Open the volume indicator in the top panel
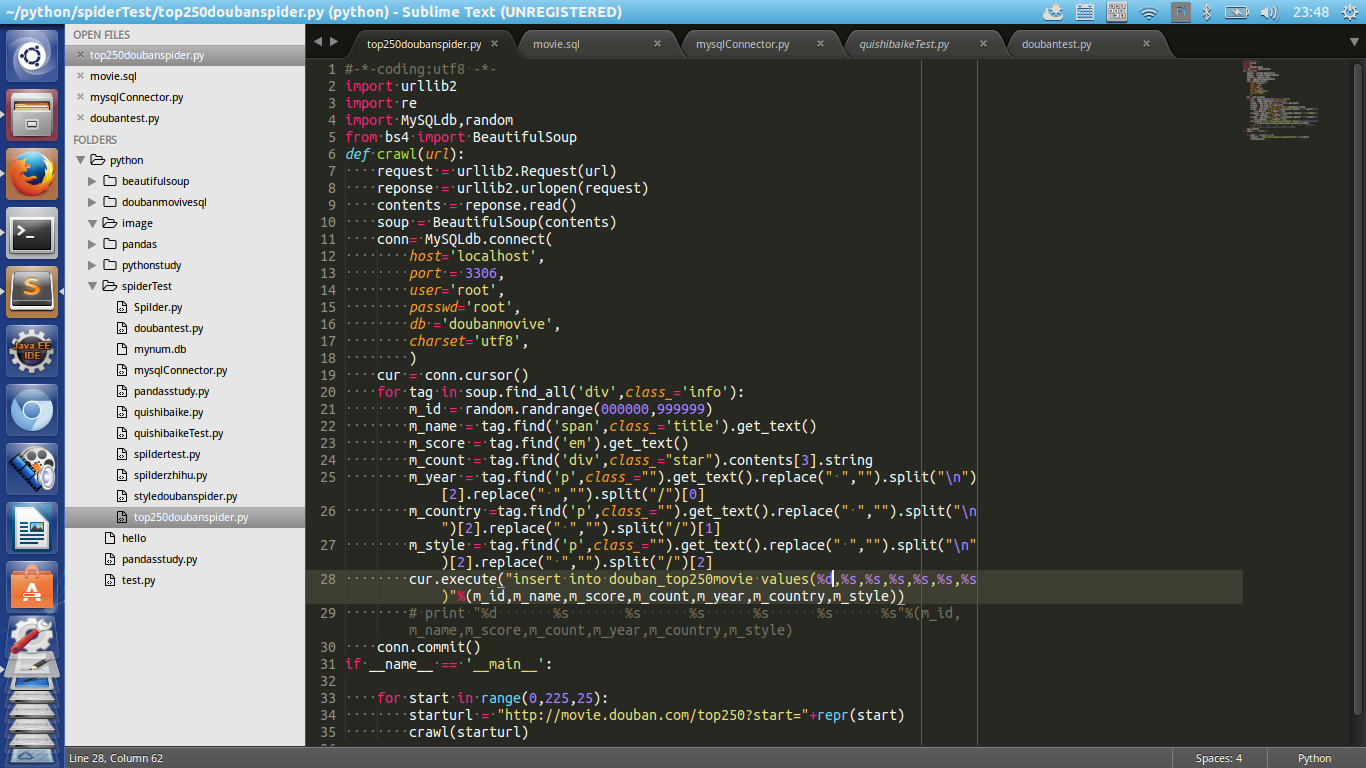The height and width of the screenshot is (768, 1366). click(1269, 12)
